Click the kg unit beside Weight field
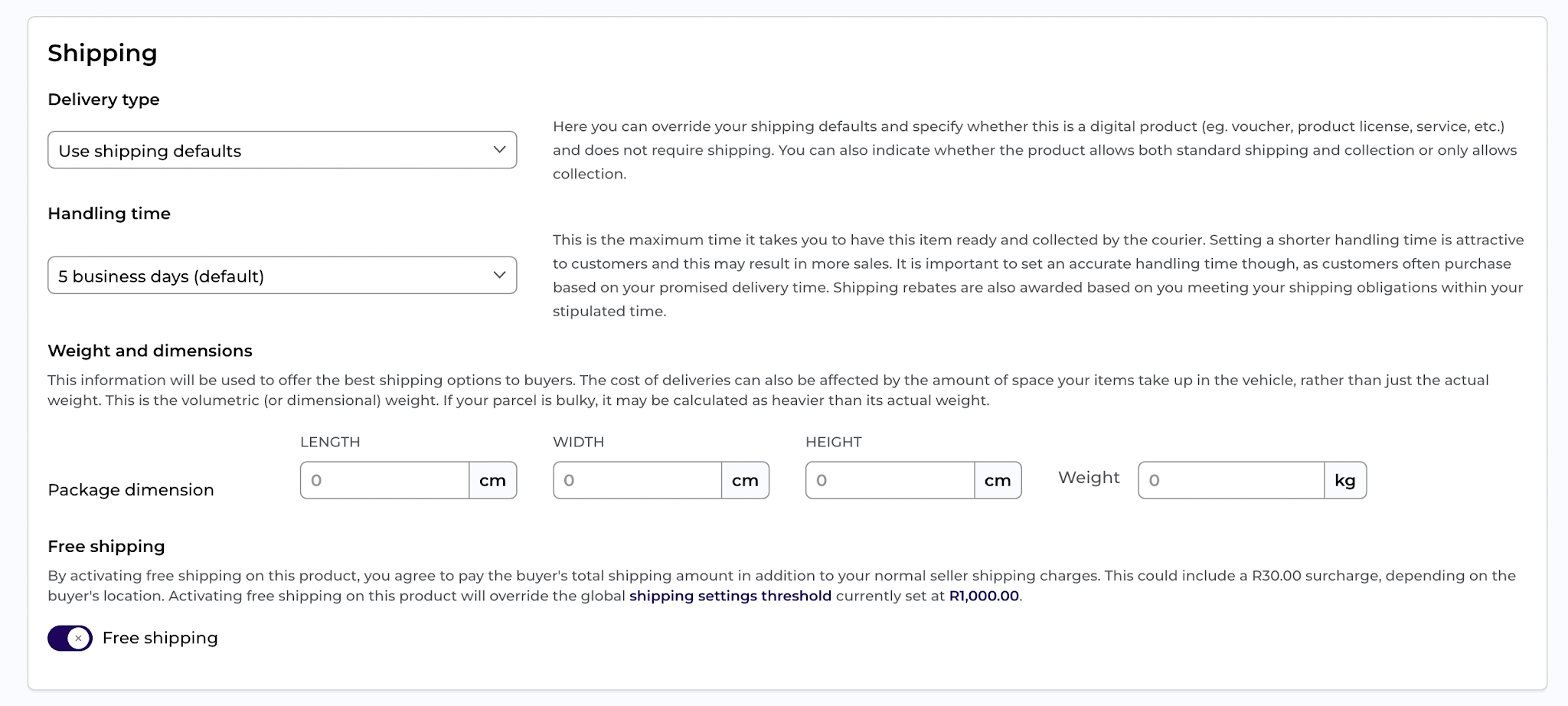This screenshot has width=1568, height=706. 1345,480
